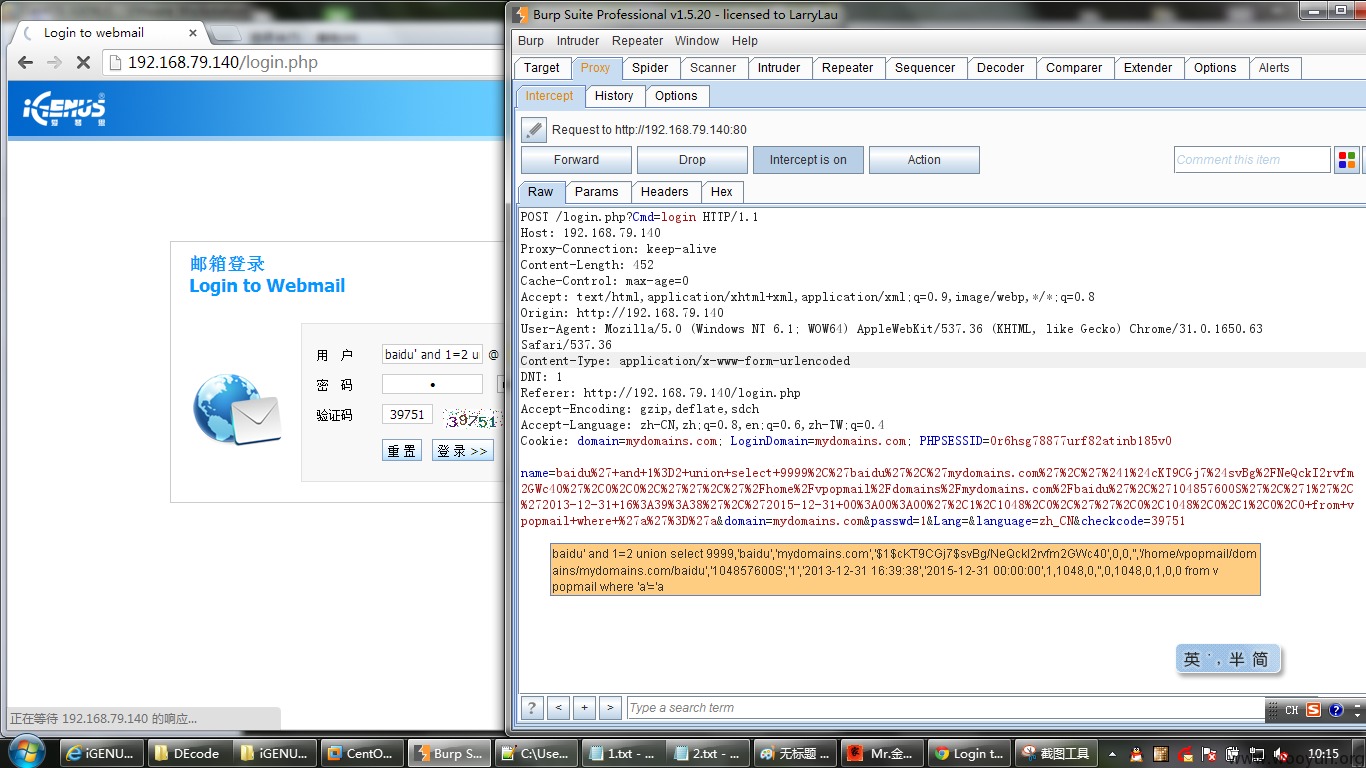Show hidden system tray icons
Screen dimensions: 1366x768
(x=1113, y=753)
